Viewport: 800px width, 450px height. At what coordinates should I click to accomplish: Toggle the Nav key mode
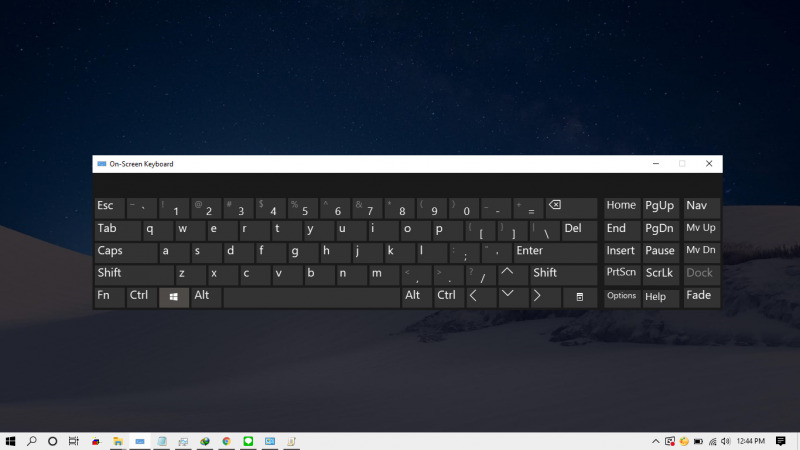pos(702,208)
